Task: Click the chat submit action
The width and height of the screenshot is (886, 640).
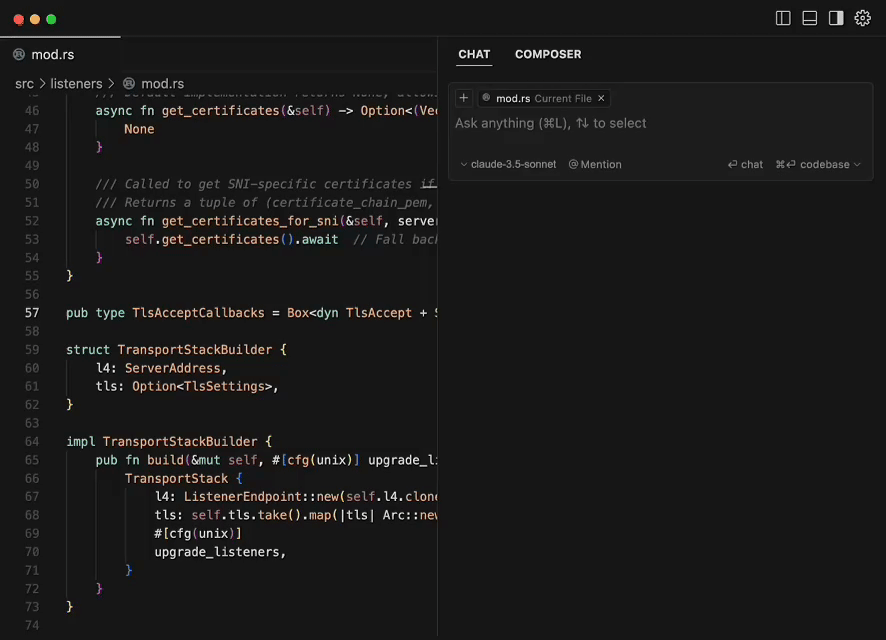Action: coord(745,163)
